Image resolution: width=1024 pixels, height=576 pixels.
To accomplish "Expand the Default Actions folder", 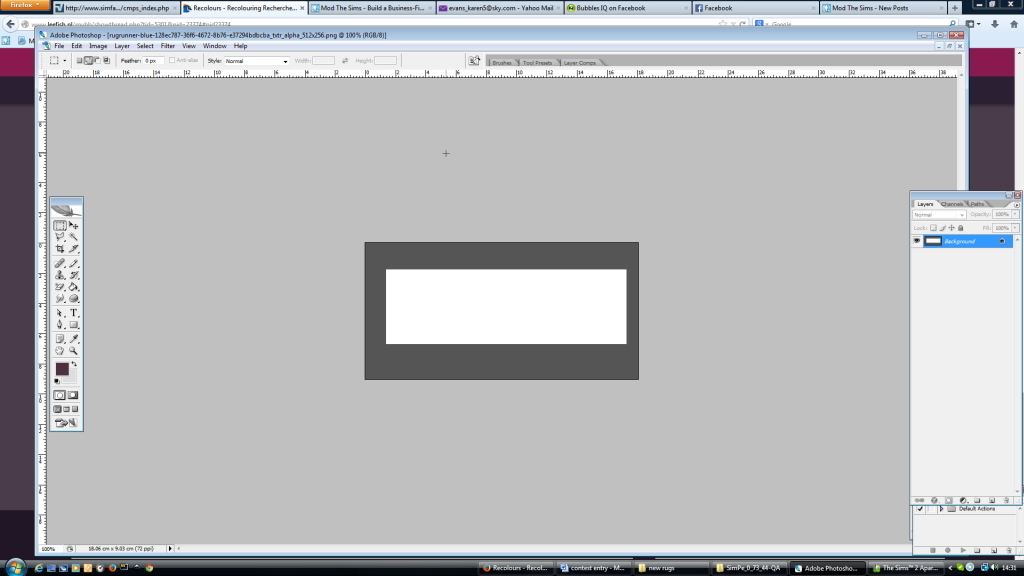I will [940, 509].
